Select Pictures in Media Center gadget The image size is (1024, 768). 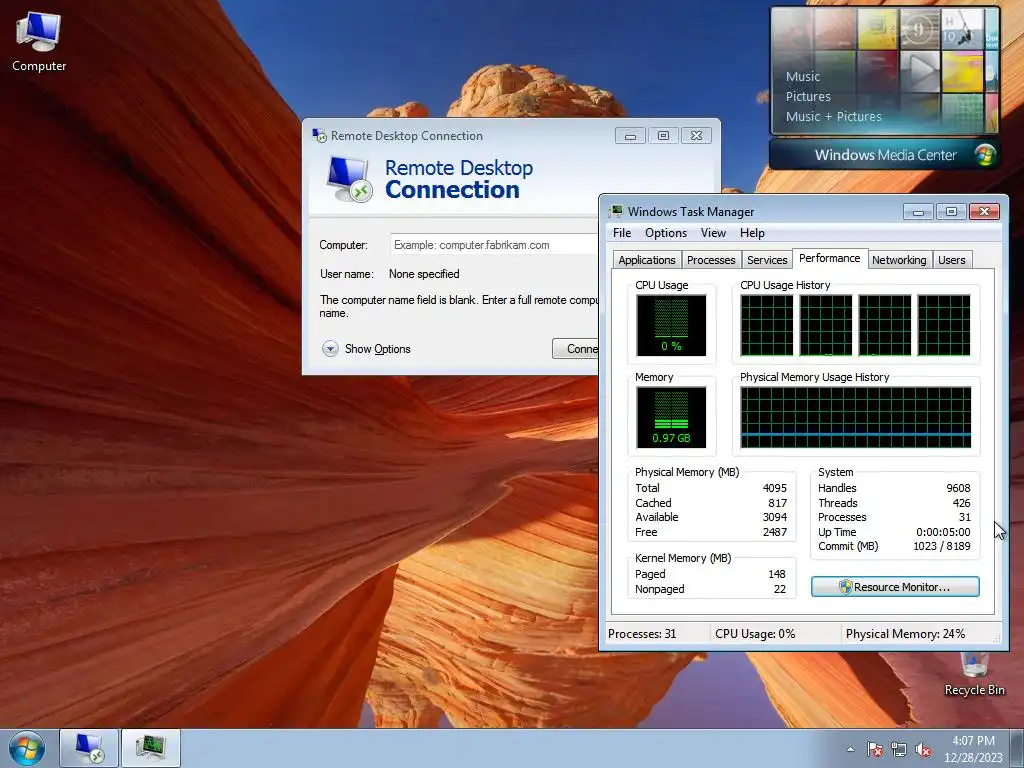pos(808,97)
